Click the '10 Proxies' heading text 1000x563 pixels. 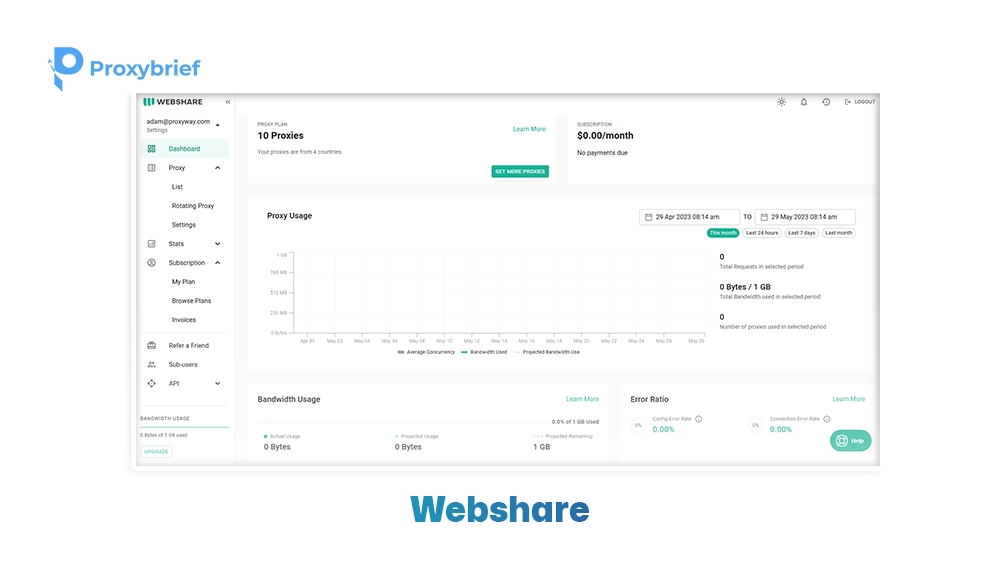[x=281, y=136]
